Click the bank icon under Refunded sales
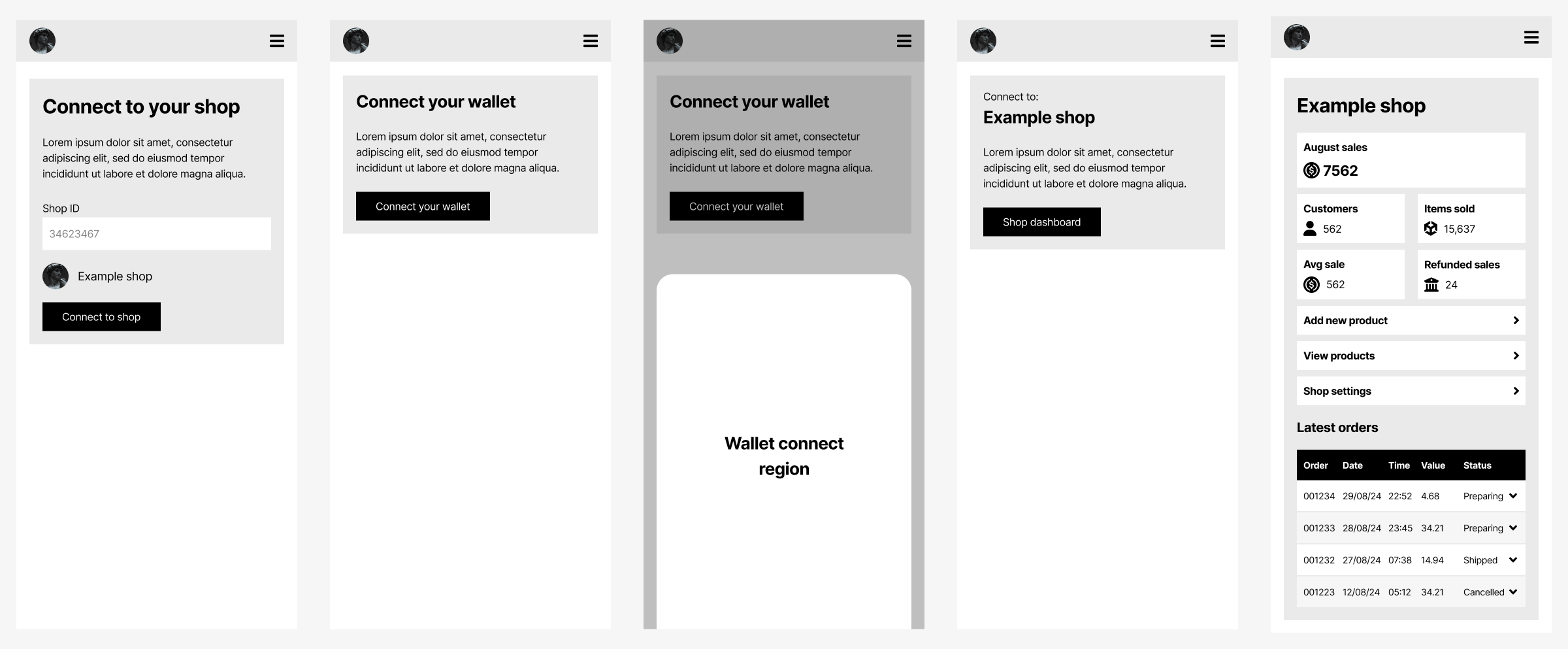This screenshot has height=649, width=1568. (x=1431, y=284)
